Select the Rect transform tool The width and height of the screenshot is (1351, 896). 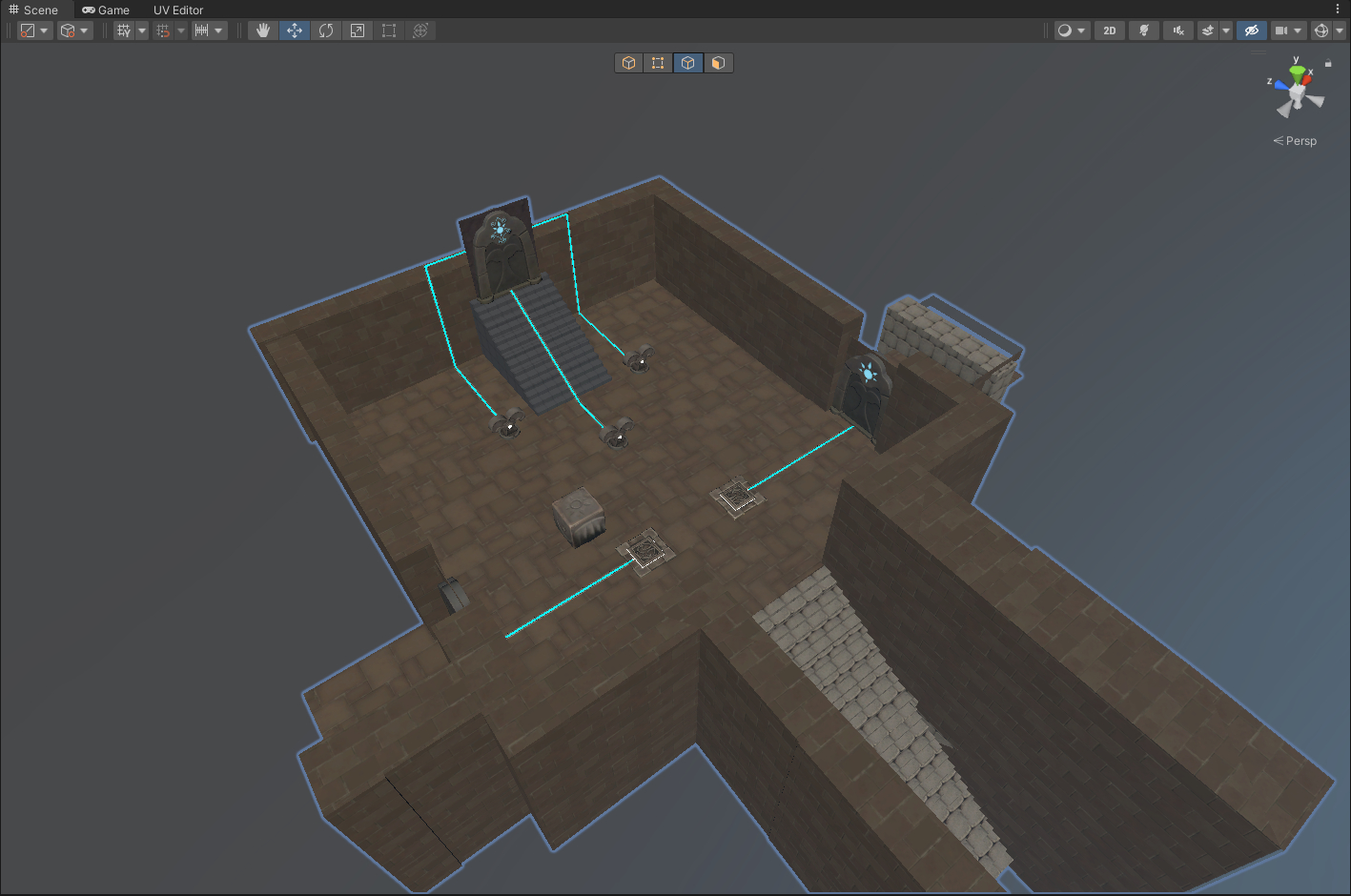pyautogui.click(x=389, y=31)
